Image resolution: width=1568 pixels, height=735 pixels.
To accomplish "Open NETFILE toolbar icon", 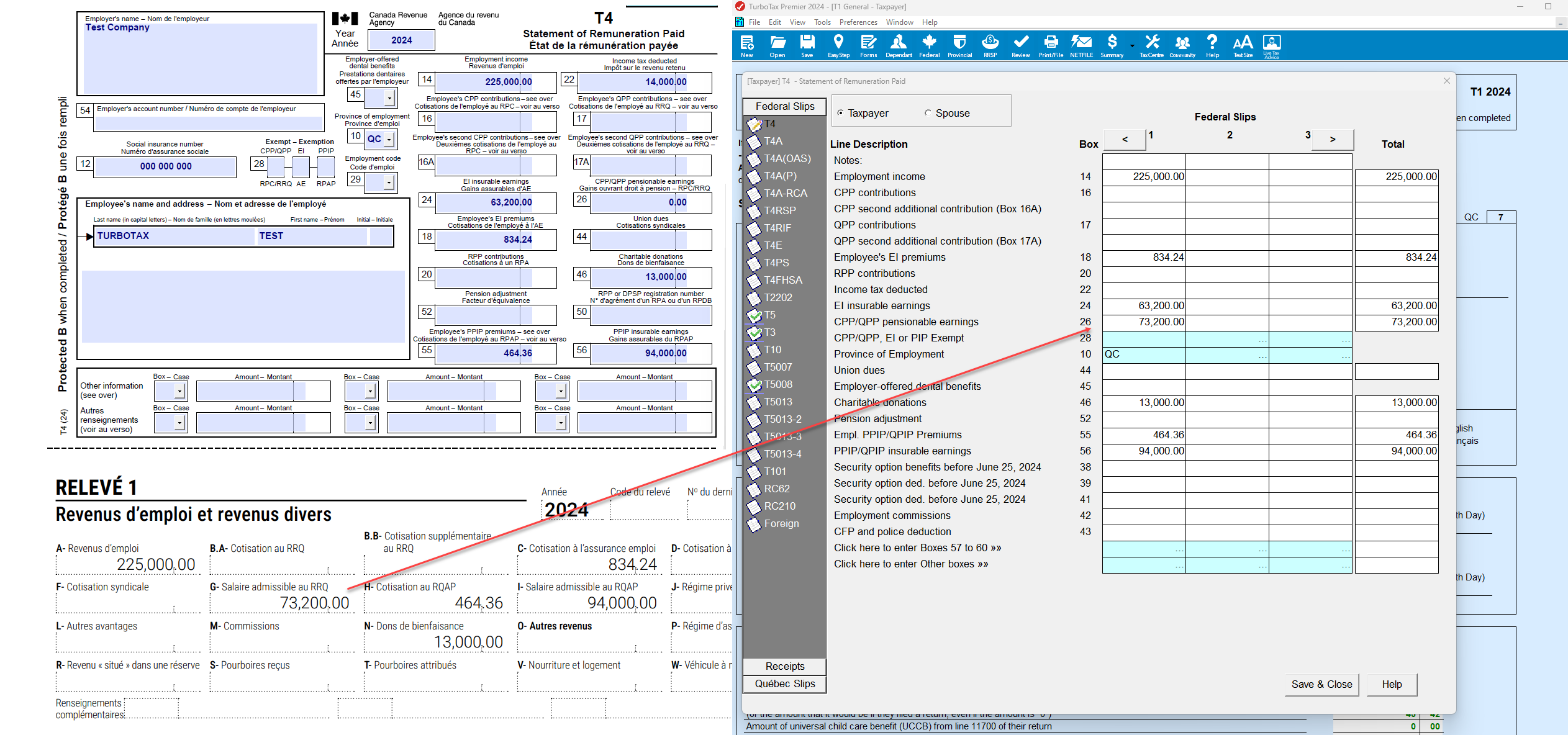I will pos(1081,46).
